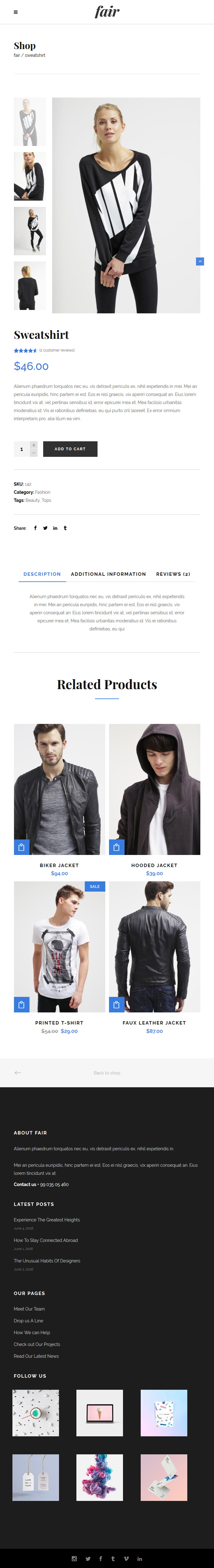This screenshot has width=214, height=1568.
Task: Add Biker Jacket to cart icon
Action: [21, 847]
